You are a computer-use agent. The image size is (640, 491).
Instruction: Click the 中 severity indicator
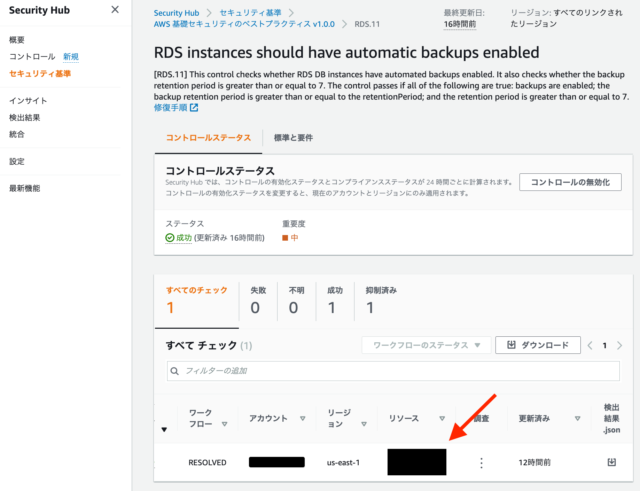tap(290, 238)
